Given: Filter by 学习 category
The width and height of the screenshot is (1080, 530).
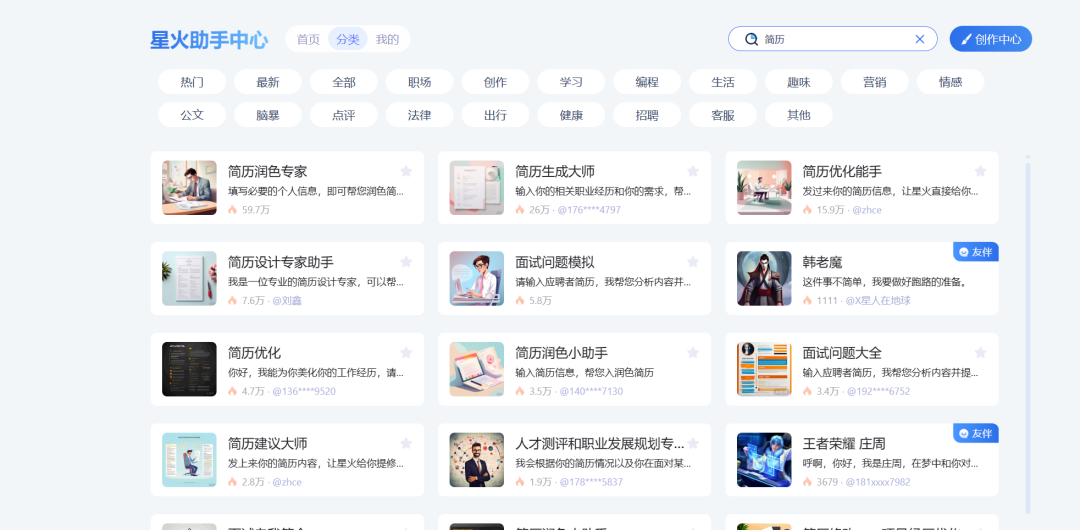Looking at the screenshot, I should point(571,82).
